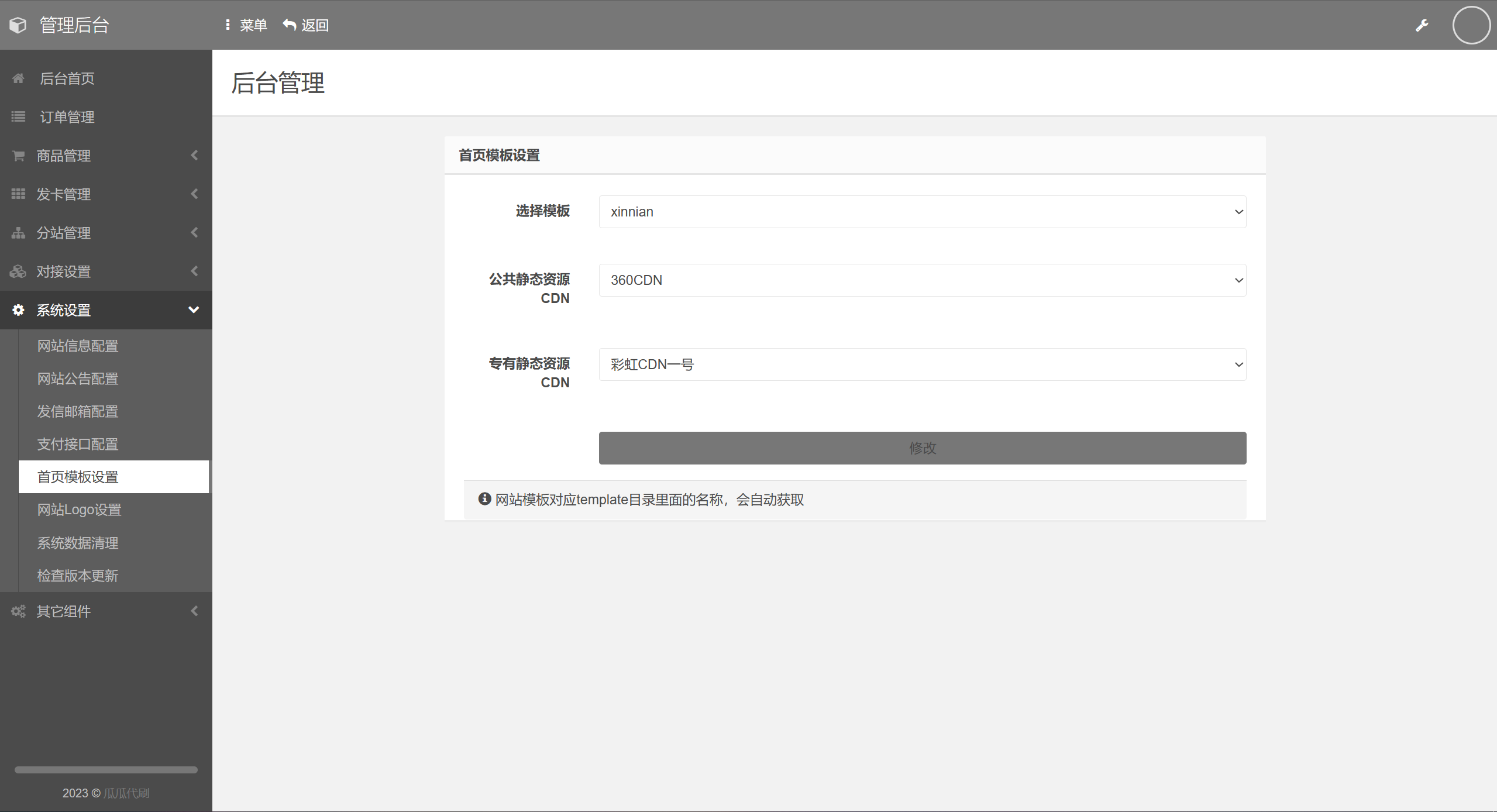1497x812 pixels.
Task: Click the wrench icon in top bar
Action: pos(1422,25)
